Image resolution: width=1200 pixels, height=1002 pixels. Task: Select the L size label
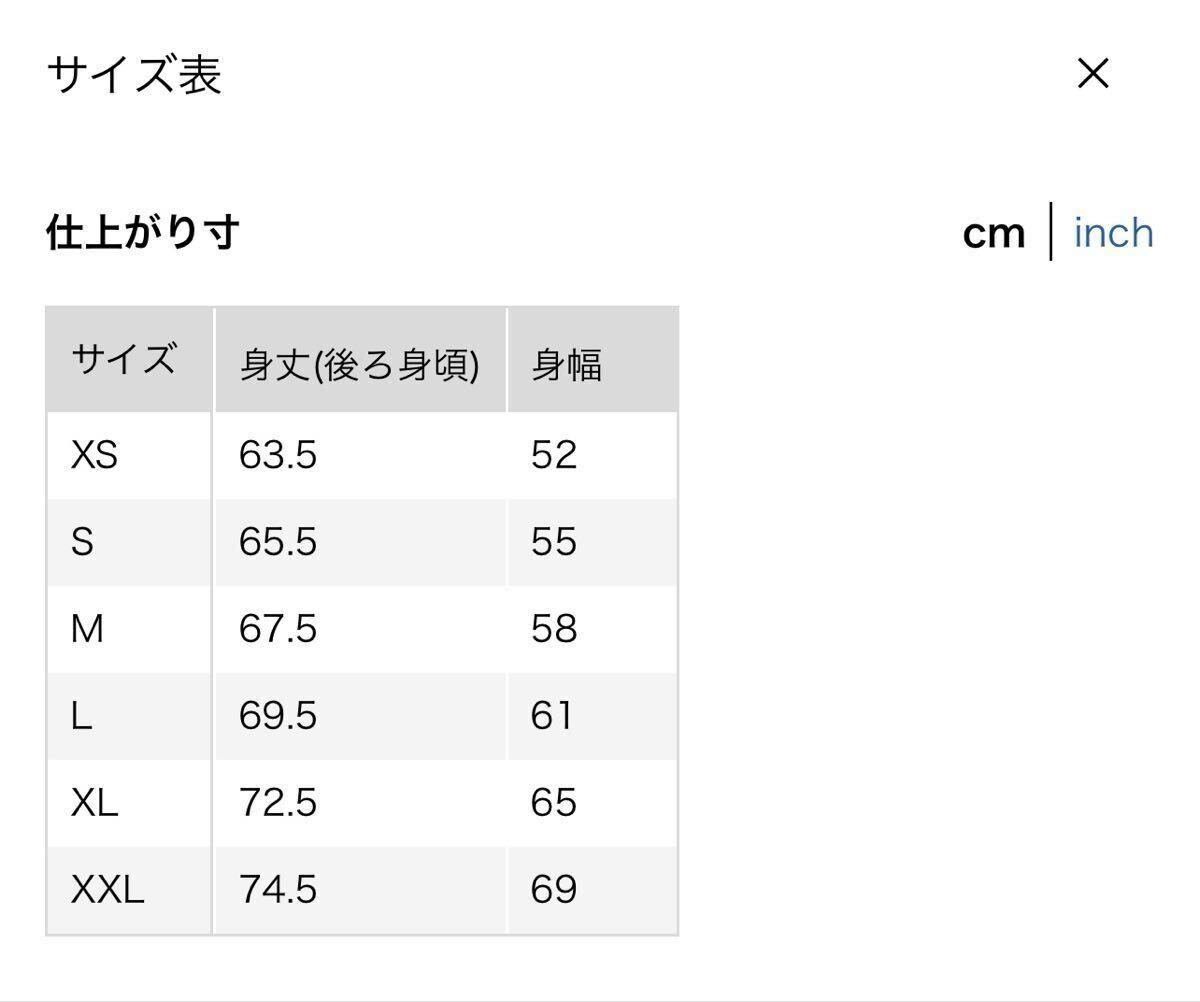[x=85, y=716]
